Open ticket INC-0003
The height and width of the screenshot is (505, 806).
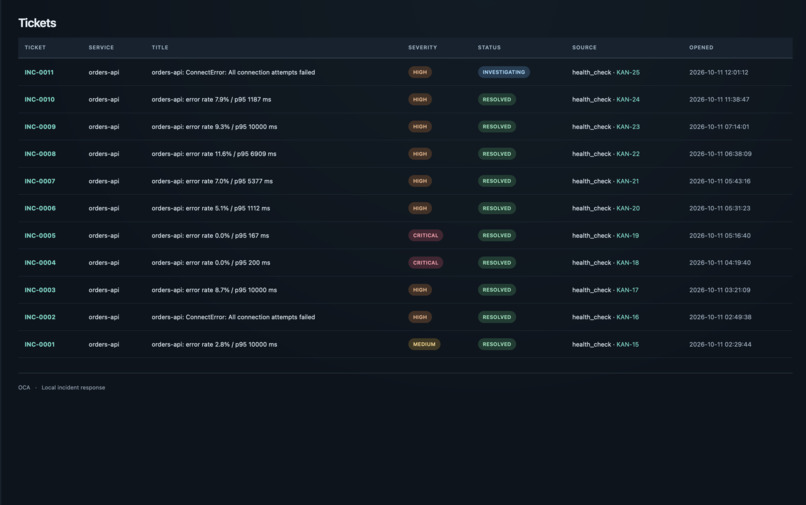click(40, 290)
